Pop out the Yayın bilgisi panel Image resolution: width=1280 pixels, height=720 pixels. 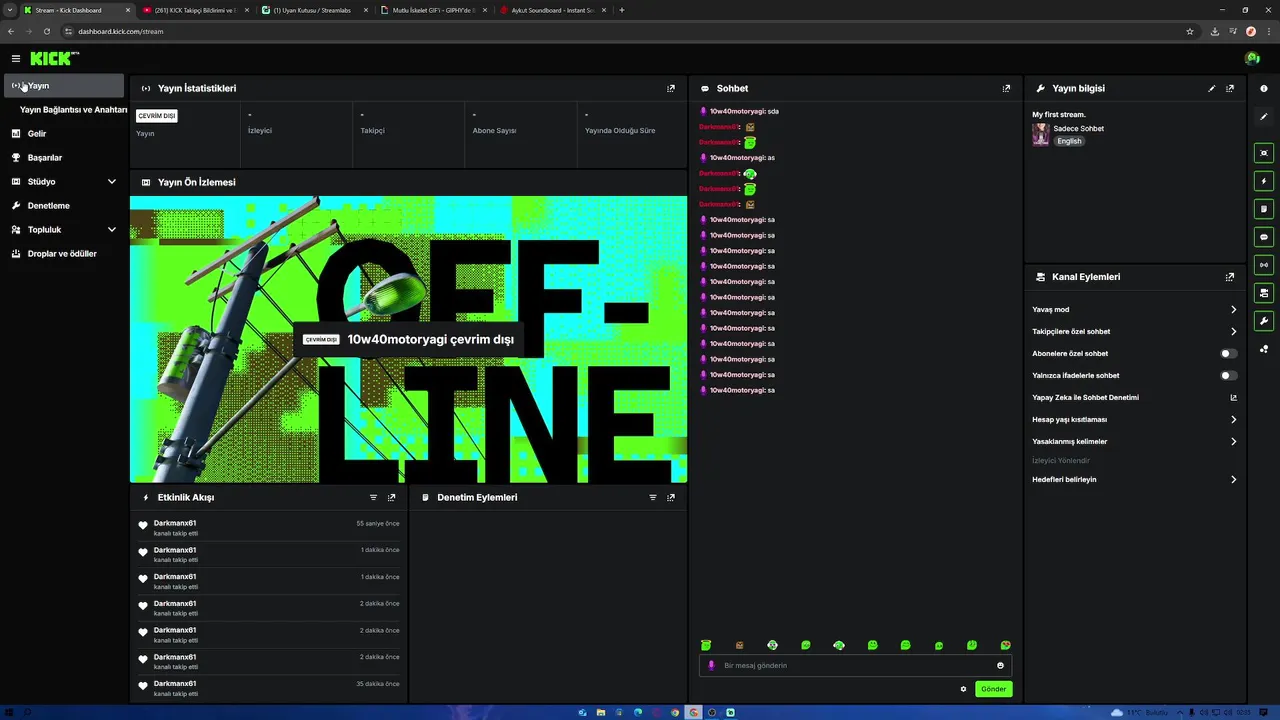1230,88
